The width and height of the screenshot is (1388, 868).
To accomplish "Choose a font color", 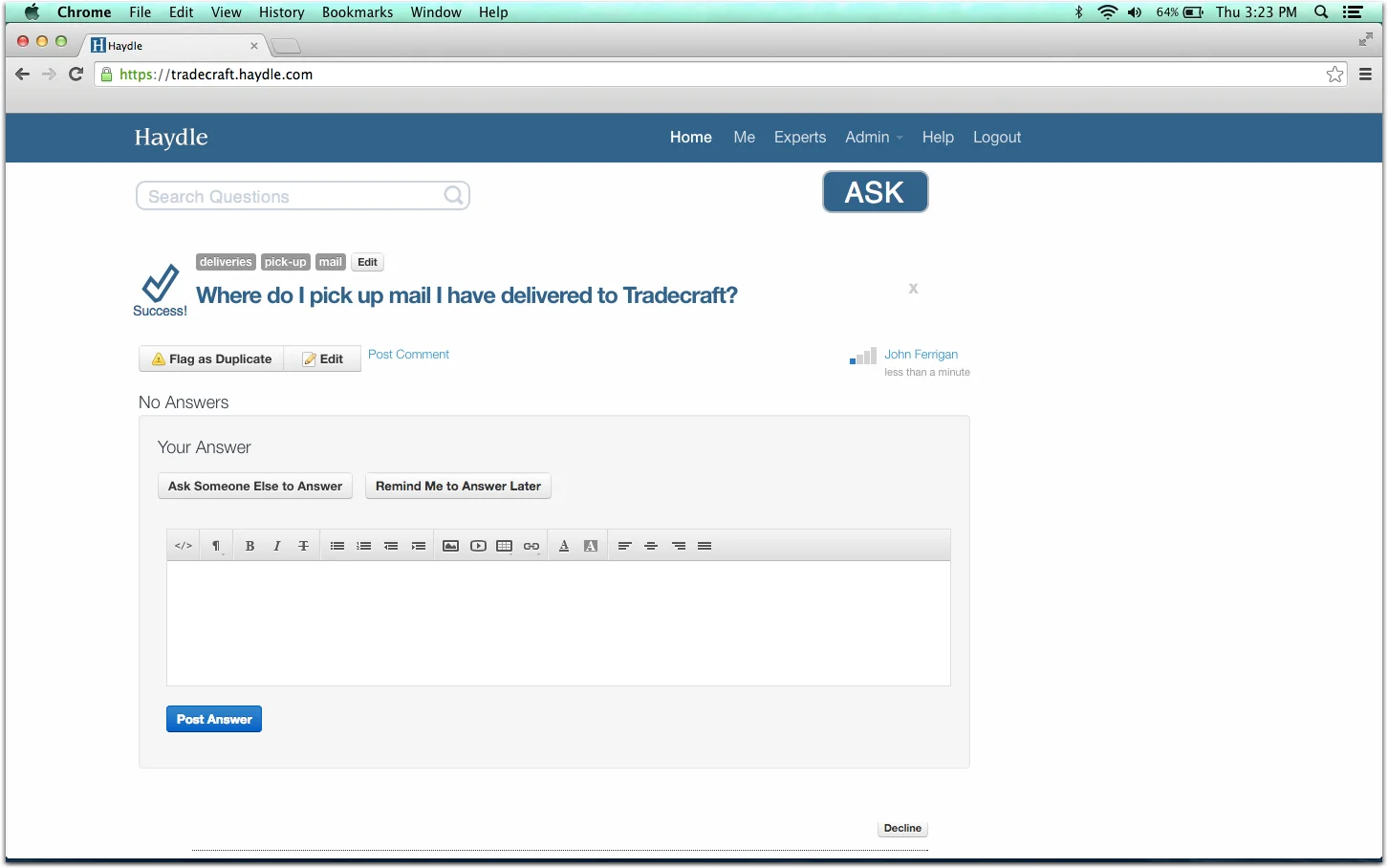I will pyautogui.click(x=564, y=546).
